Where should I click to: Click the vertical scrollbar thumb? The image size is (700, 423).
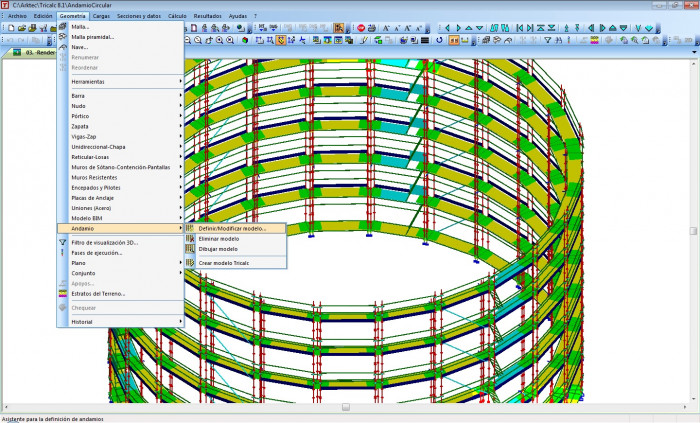[693, 230]
